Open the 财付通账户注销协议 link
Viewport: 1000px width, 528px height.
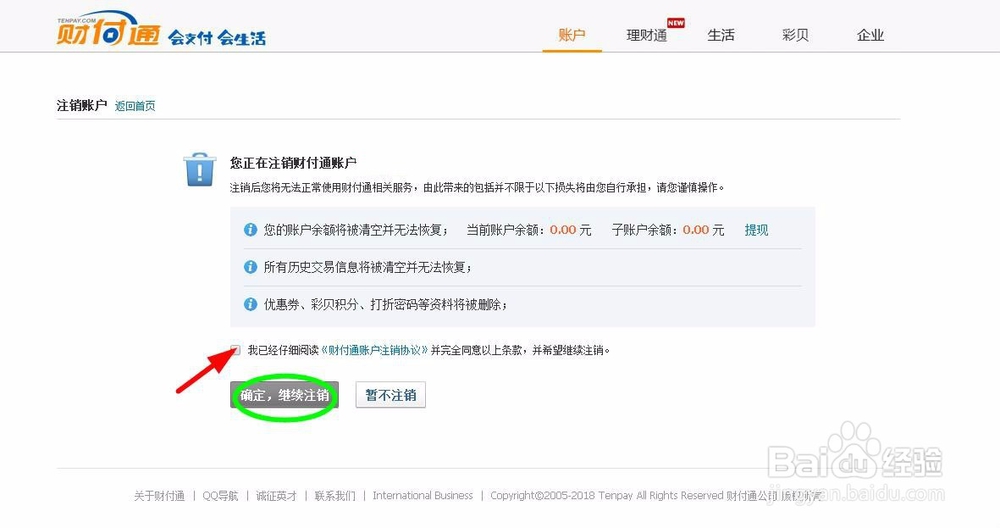point(374,350)
